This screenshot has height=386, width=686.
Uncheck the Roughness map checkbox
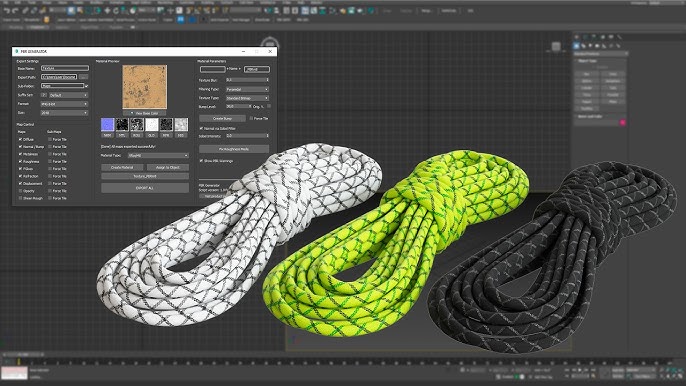point(20,161)
